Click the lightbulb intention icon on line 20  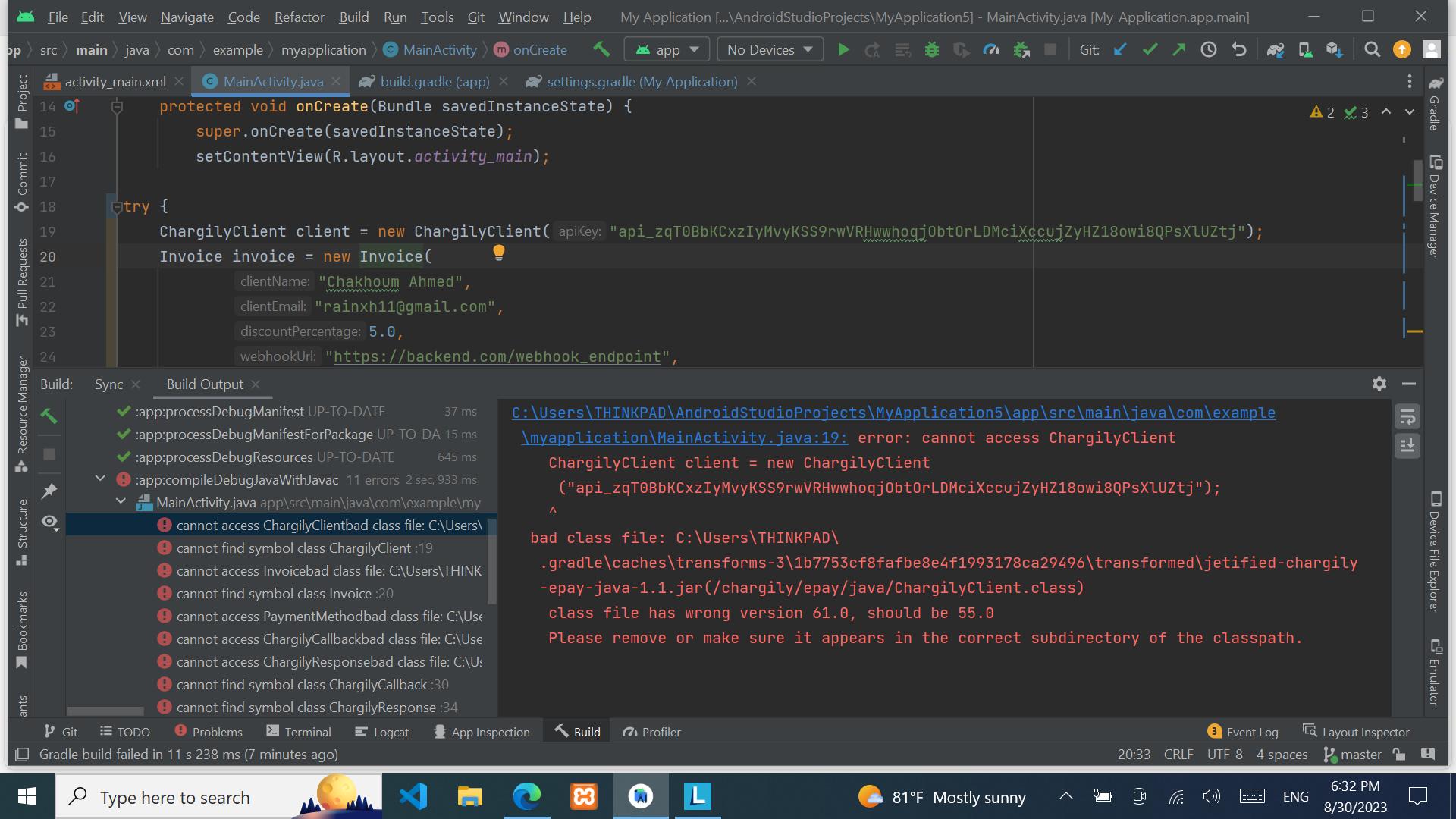[x=499, y=253]
